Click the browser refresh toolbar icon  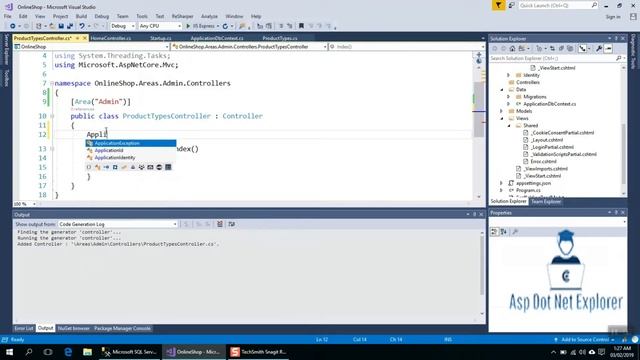225,26
